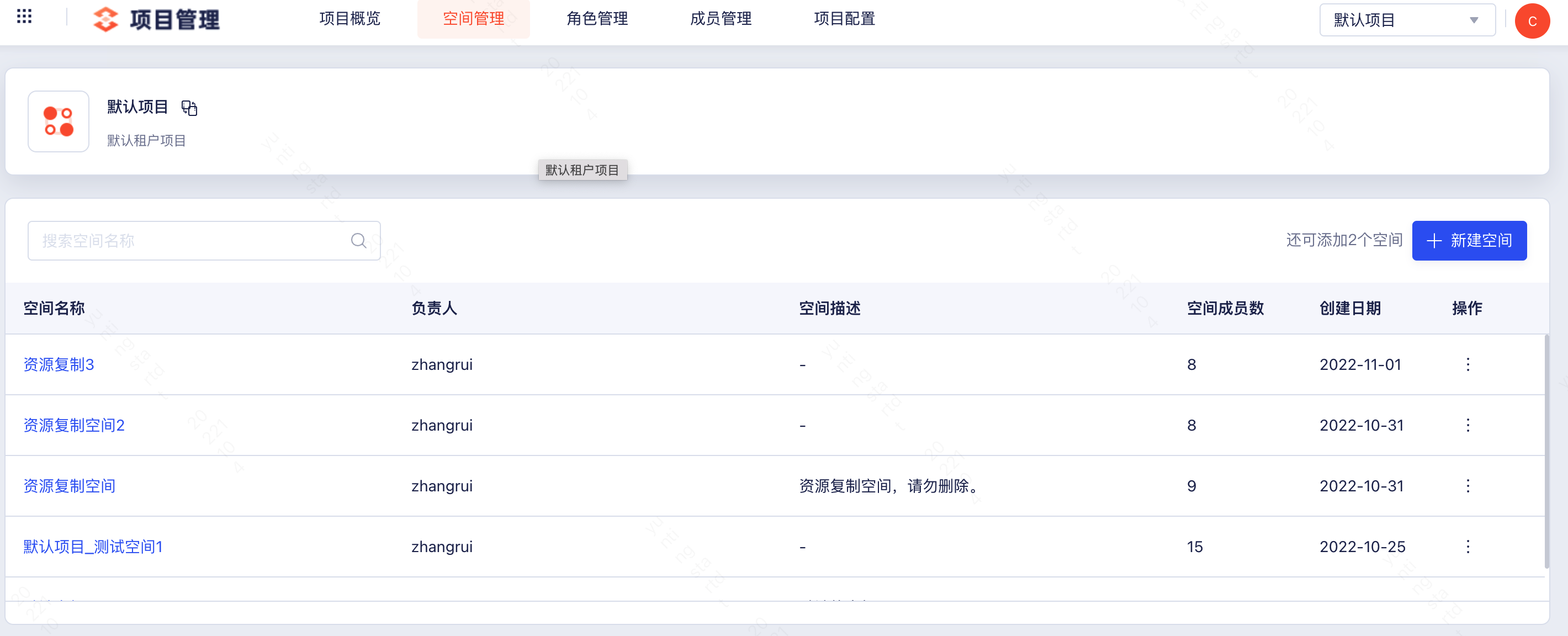Click the 空间名称 column header

pyautogui.click(x=54, y=309)
